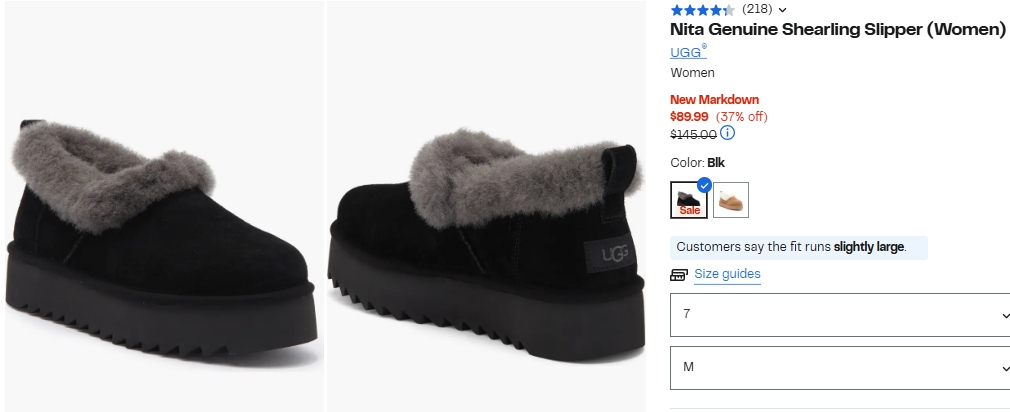Image resolution: width=1010 pixels, height=412 pixels.
Task: Open the UGG brand link
Action: point(686,52)
